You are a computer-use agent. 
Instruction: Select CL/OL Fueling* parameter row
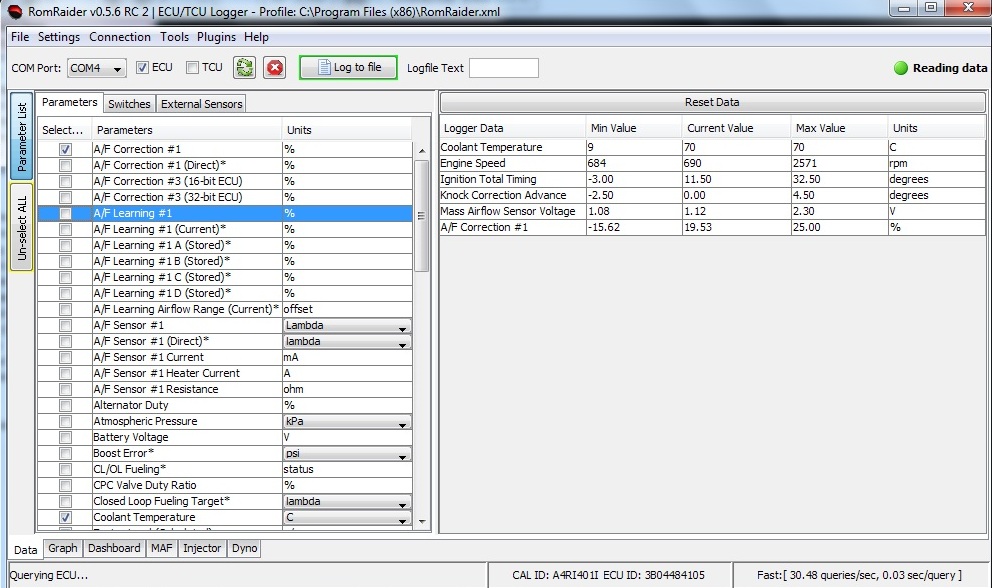[225, 469]
